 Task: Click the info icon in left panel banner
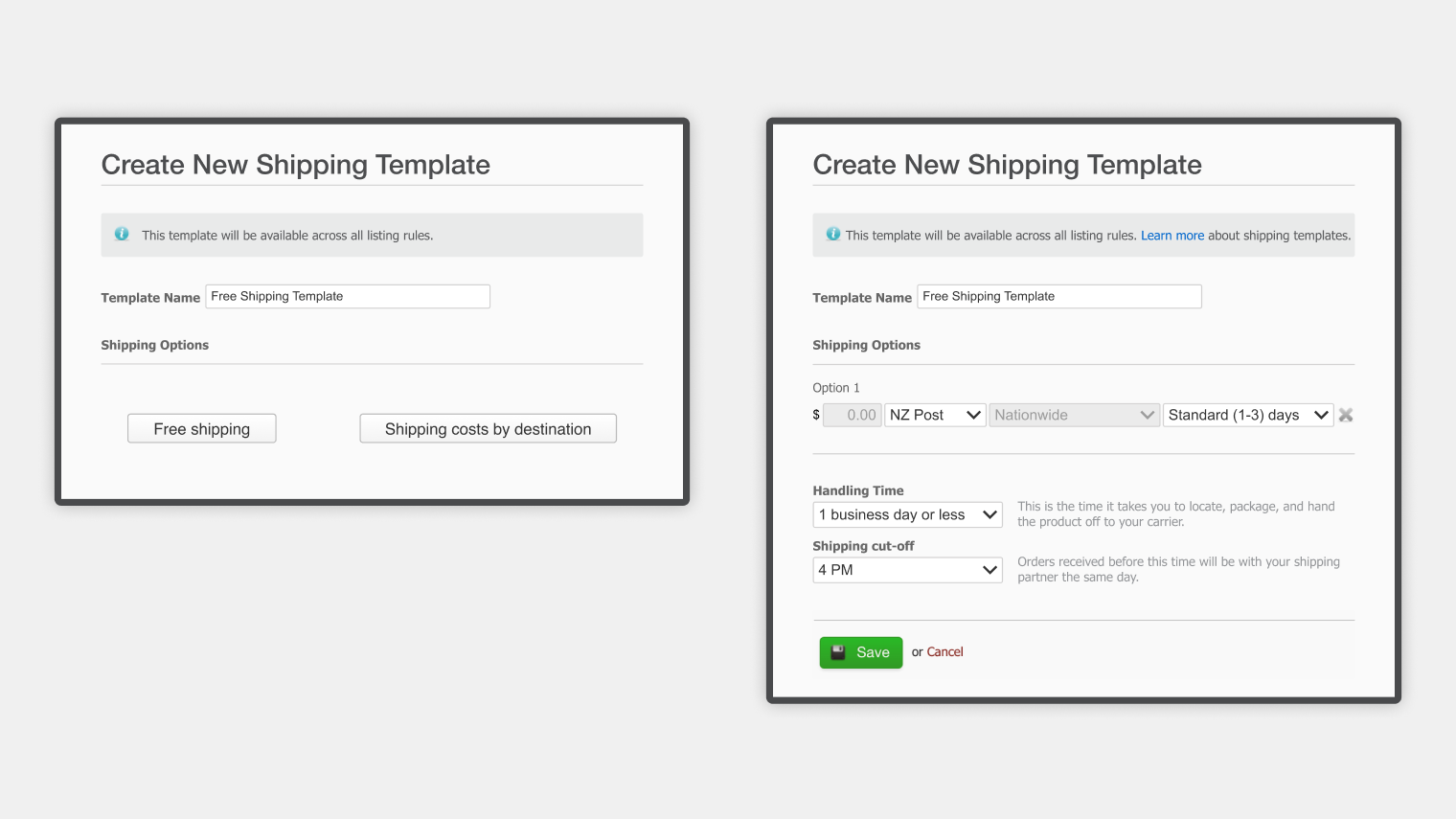click(x=122, y=234)
